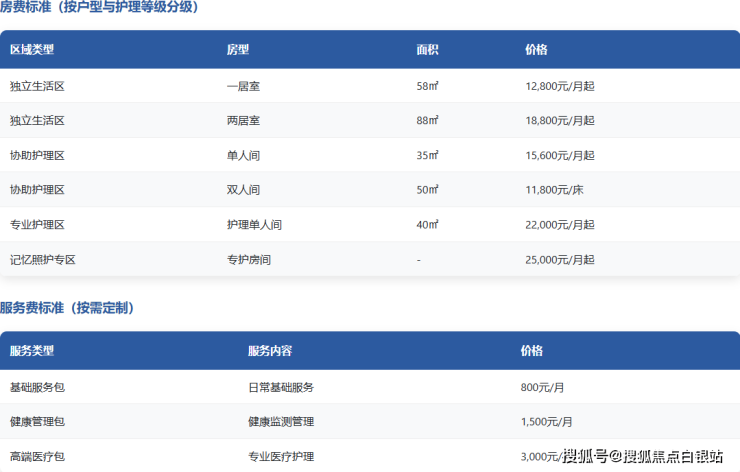Click the 基础服务包 service row
The width and height of the screenshot is (740, 472).
[x=37, y=387]
